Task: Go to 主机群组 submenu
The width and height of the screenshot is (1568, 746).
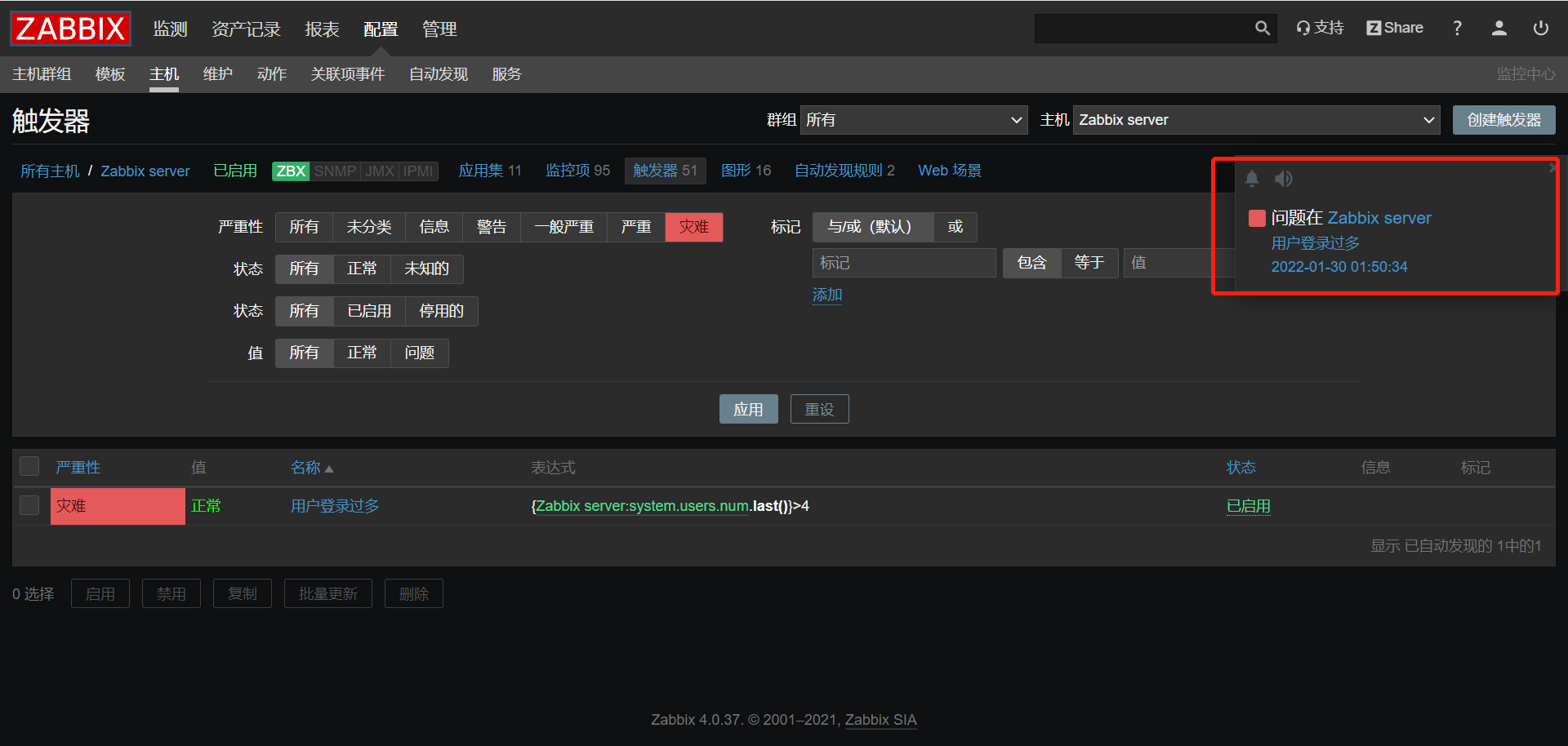Action: [42, 74]
